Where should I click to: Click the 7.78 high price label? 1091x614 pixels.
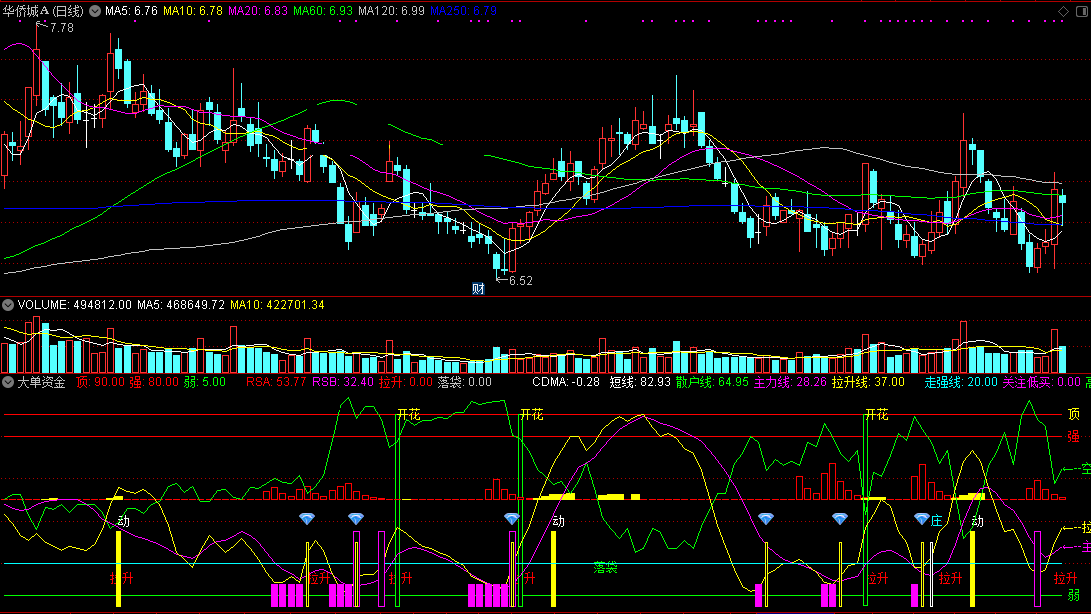coord(61,28)
